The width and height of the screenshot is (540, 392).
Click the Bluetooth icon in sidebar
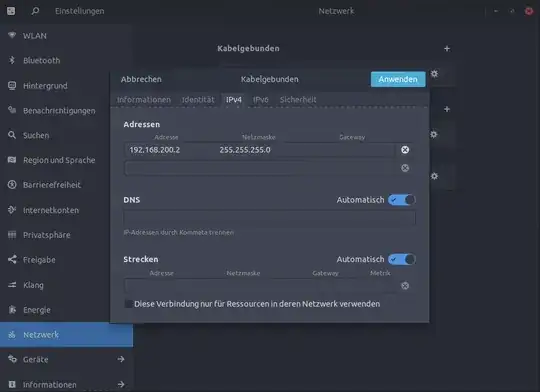click(x=12, y=60)
